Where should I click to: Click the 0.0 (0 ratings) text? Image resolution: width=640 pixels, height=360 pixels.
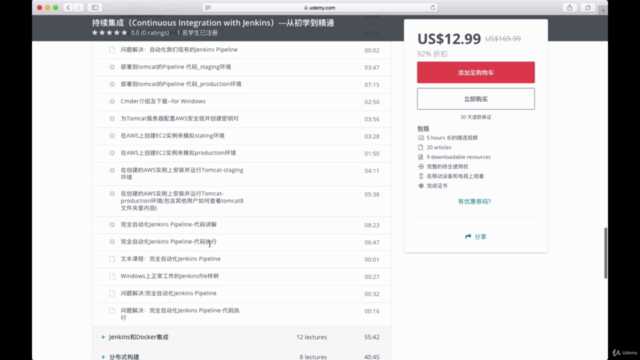[x=150, y=33]
